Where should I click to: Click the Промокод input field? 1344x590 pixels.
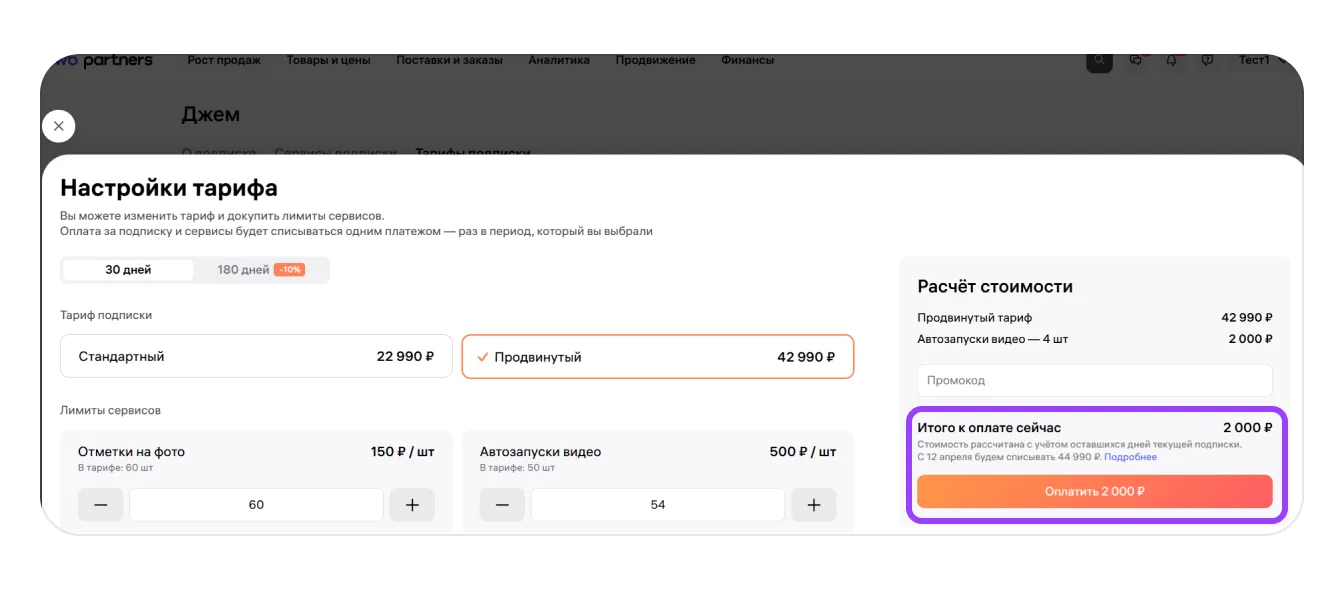coord(1094,381)
